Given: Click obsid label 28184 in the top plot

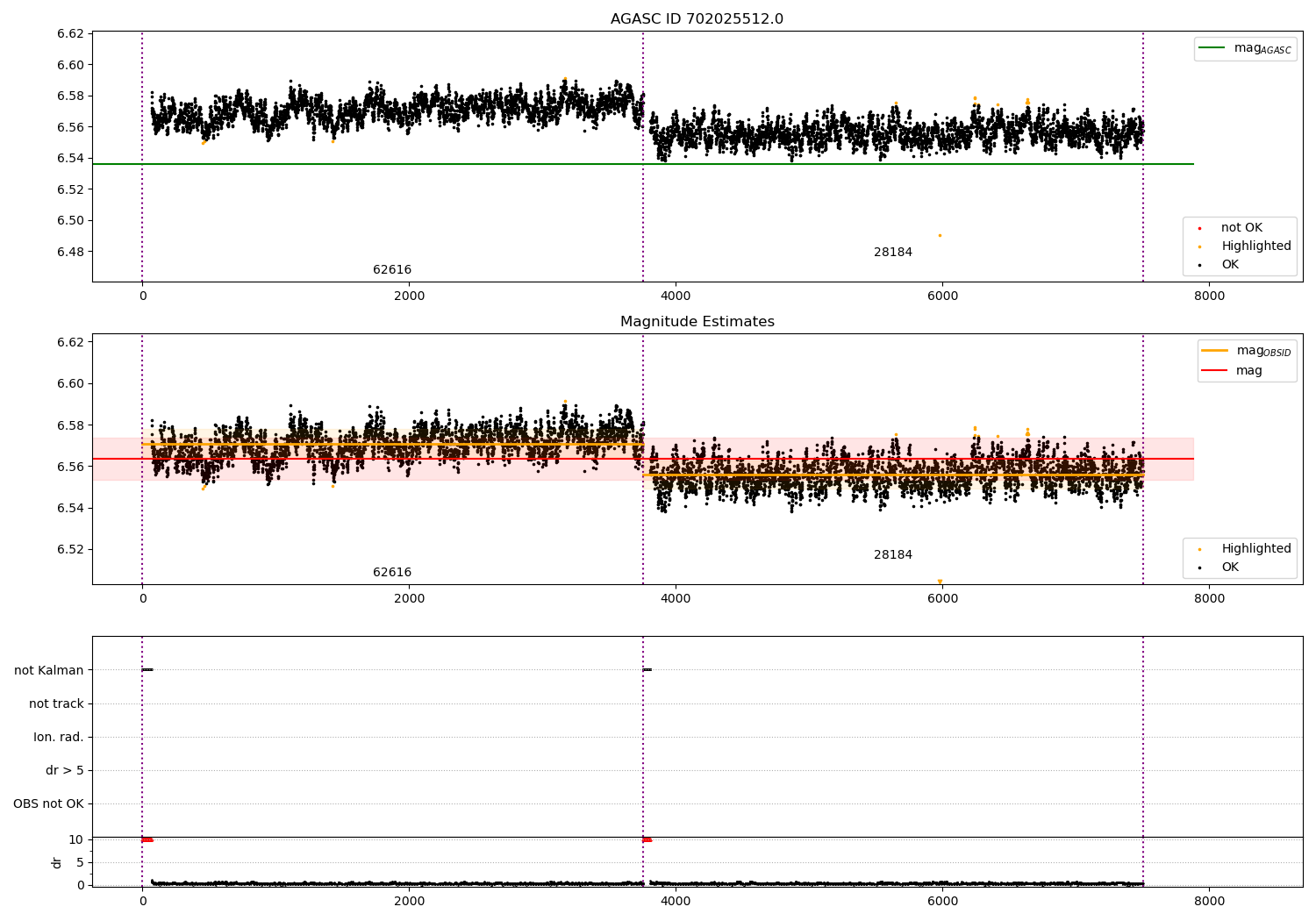Looking at the screenshot, I should pos(893,253).
